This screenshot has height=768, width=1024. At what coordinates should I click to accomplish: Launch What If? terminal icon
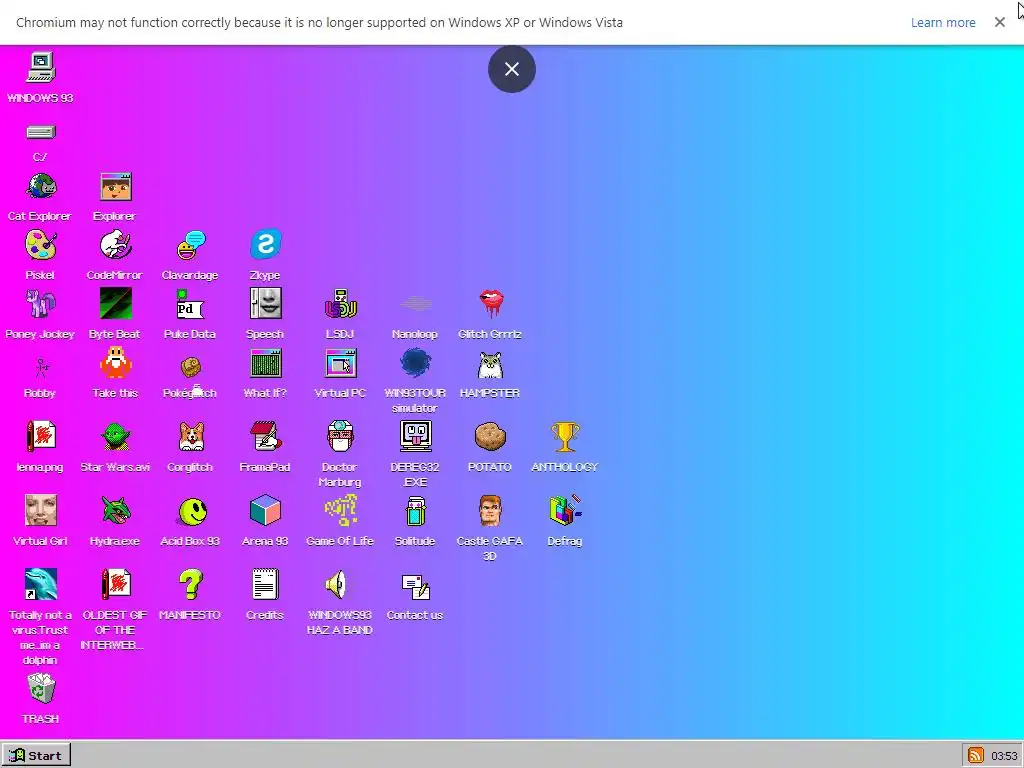coord(265,363)
